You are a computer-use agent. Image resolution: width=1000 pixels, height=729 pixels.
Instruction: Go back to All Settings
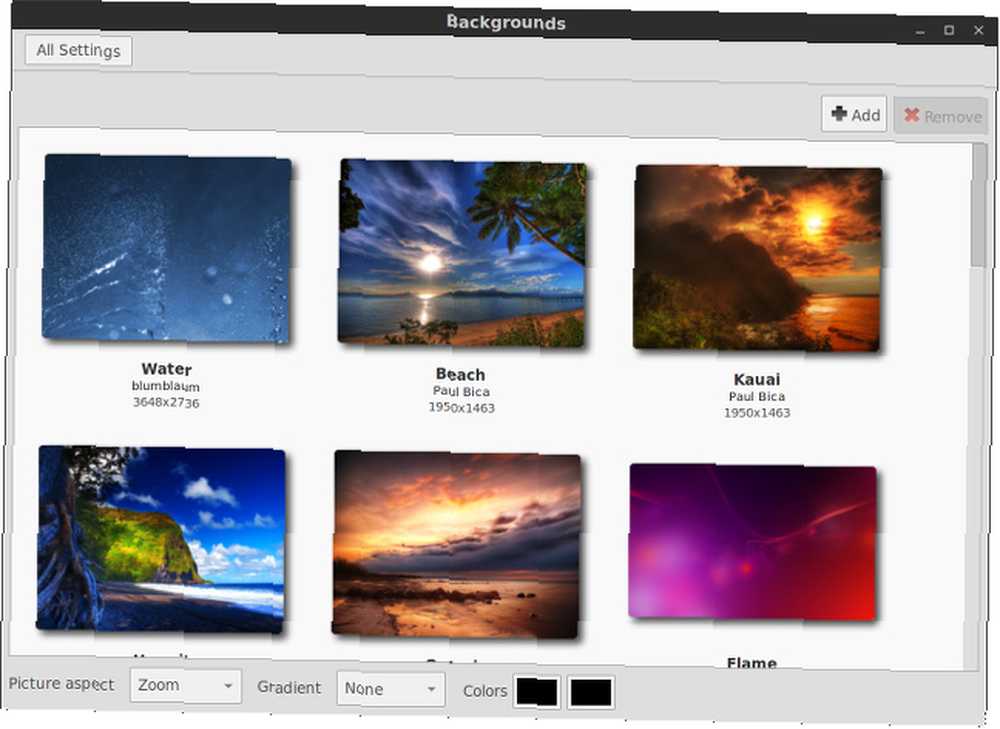(x=78, y=50)
